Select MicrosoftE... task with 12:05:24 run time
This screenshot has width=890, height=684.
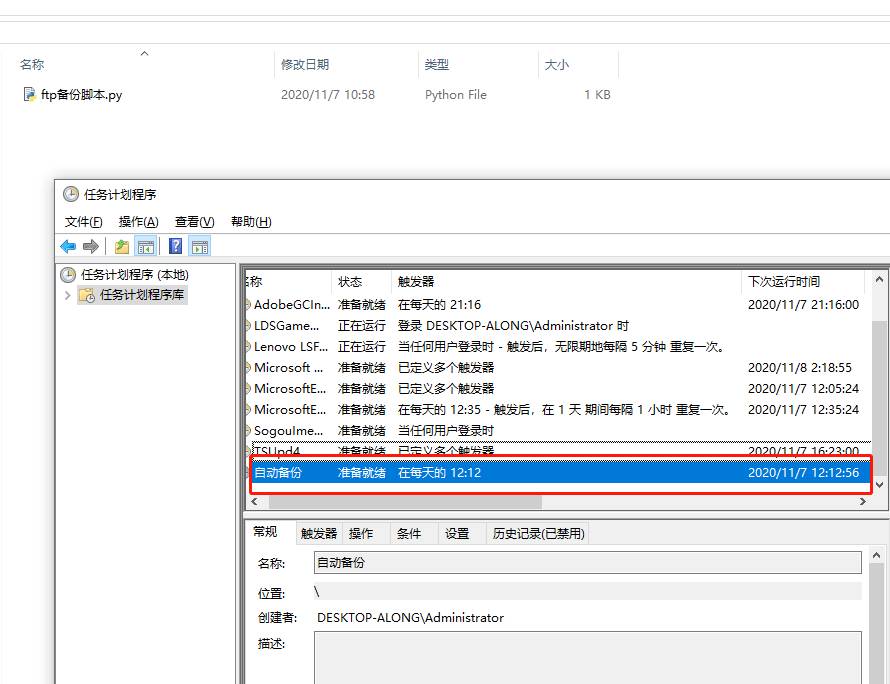click(559, 389)
